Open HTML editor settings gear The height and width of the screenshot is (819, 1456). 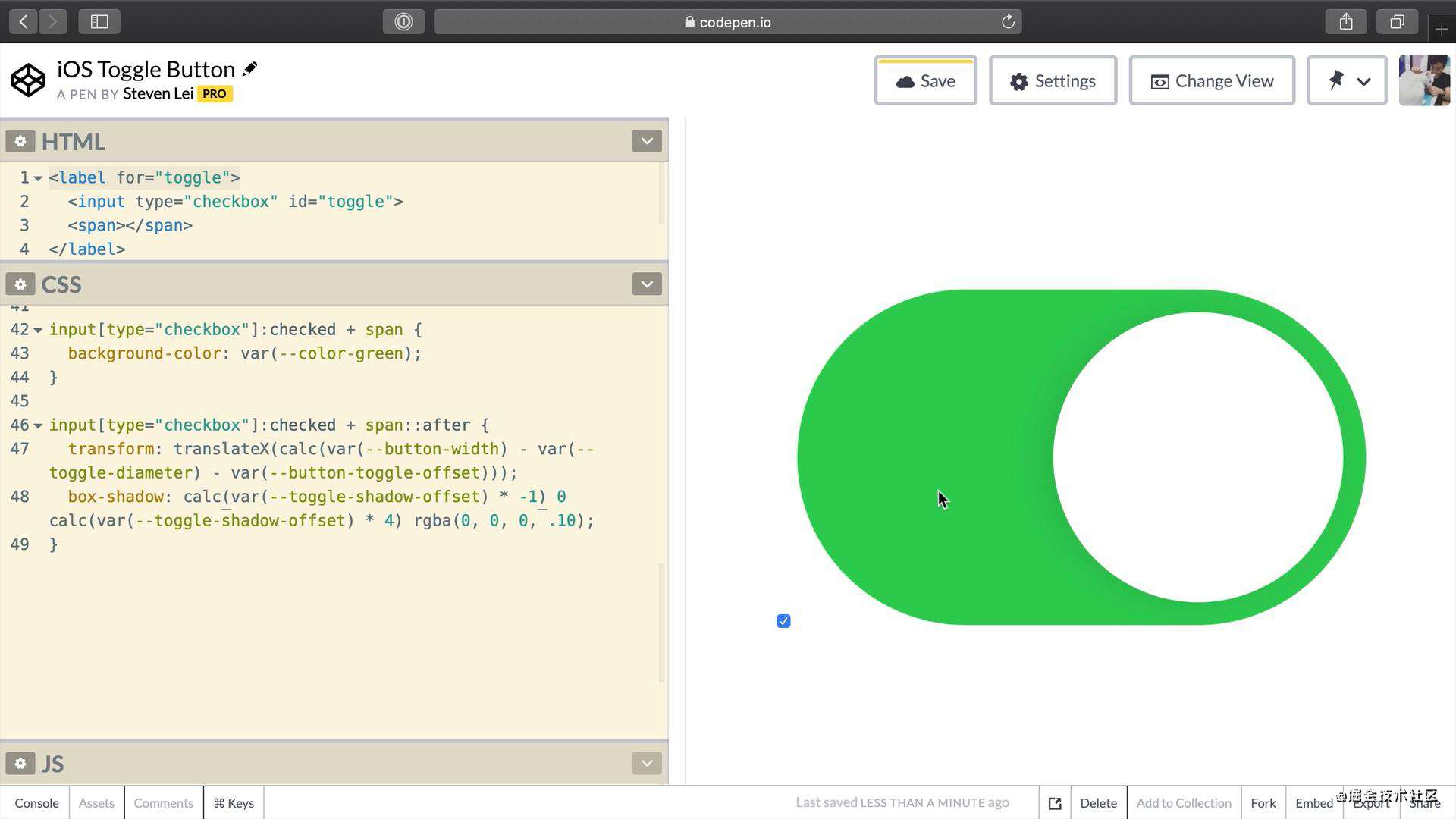[x=20, y=141]
